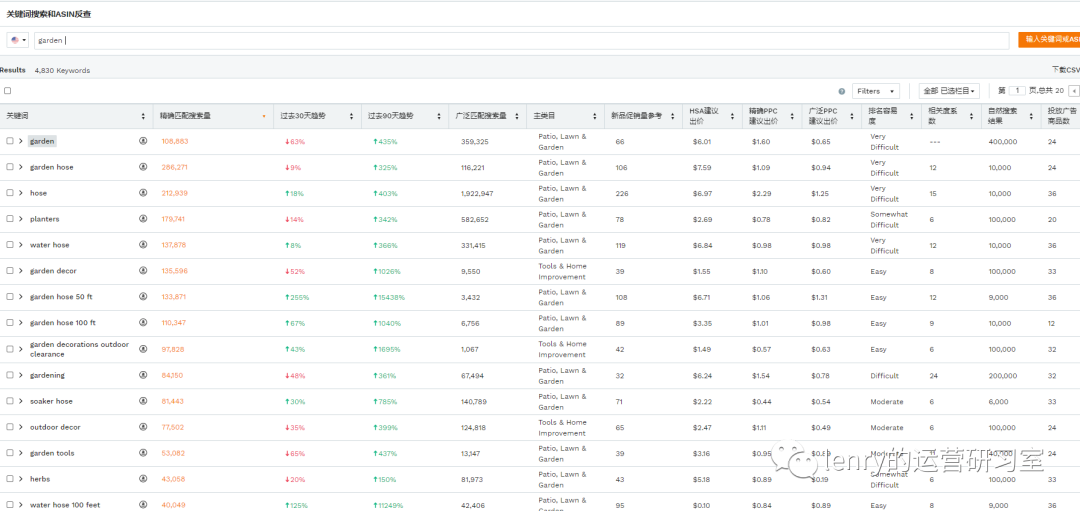Click the help question mark icon near Filters
Viewport: 1080px width, 511px height.
click(x=842, y=91)
